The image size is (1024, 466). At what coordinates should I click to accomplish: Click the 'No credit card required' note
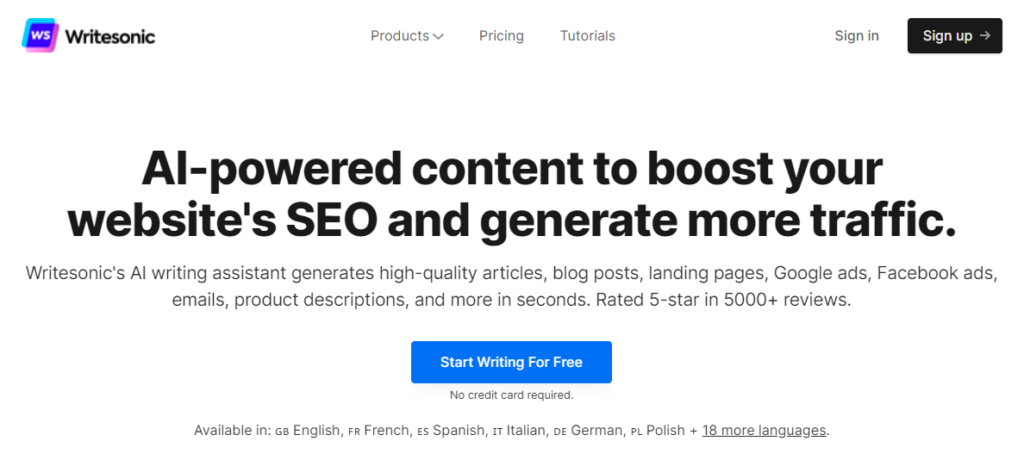pos(511,395)
